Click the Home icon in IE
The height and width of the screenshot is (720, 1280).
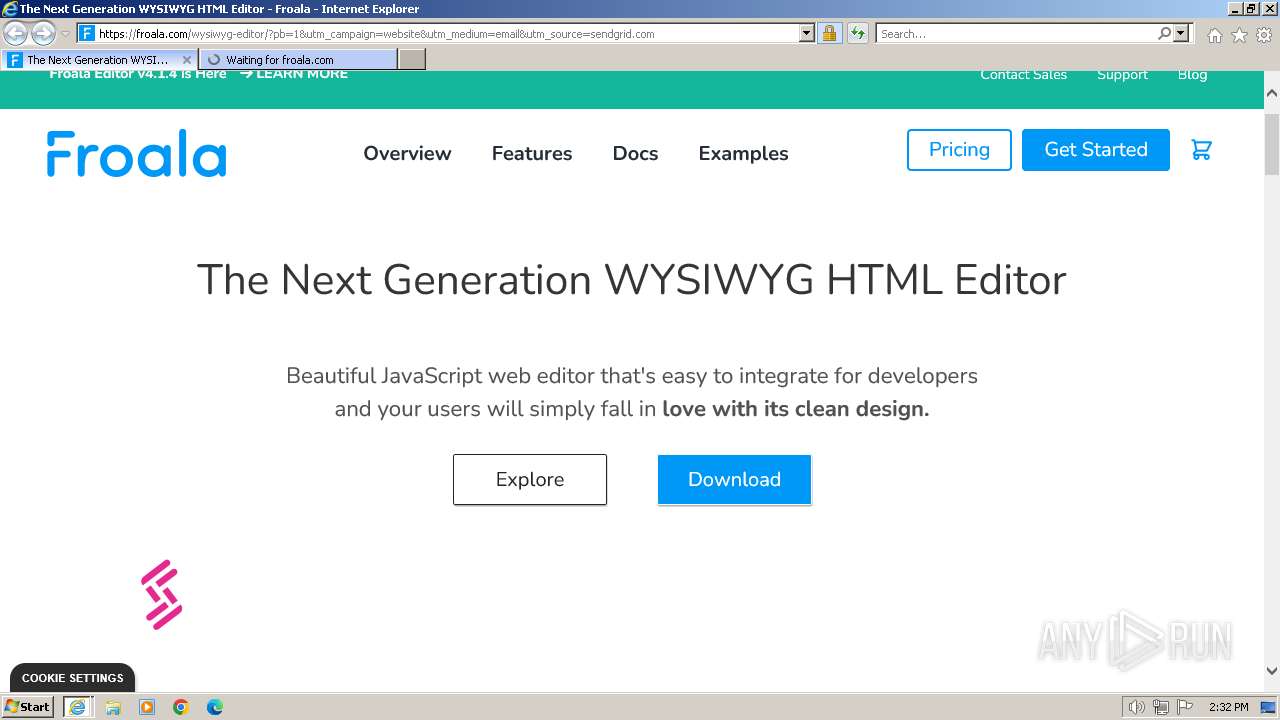click(1214, 35)
